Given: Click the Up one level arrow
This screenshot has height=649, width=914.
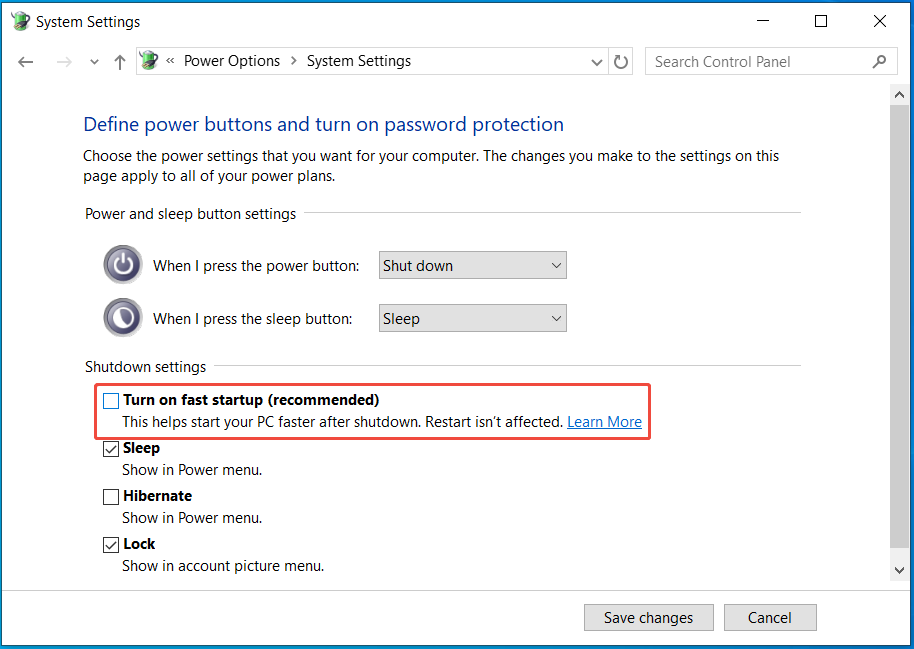Looking at the screenshot, I should [x=119, y=61].
